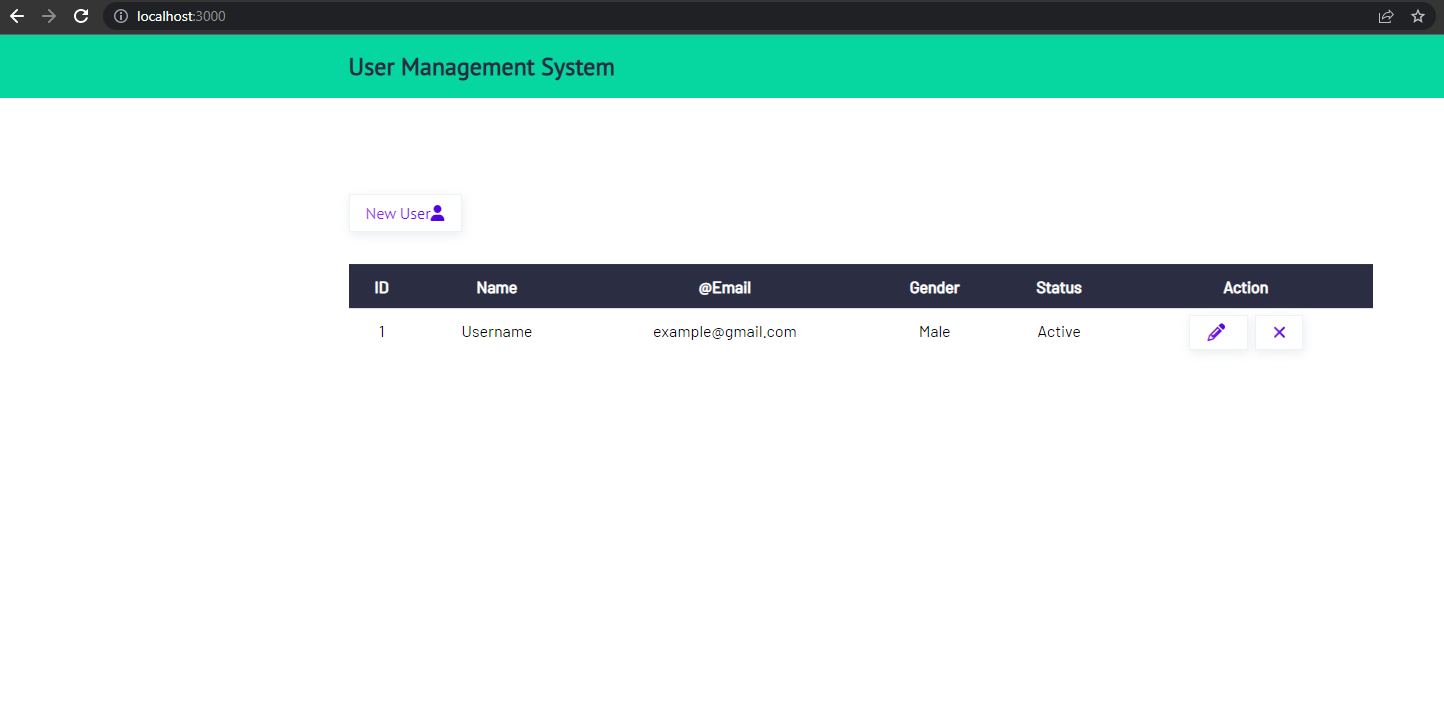Click the browser forward arrow
1444x702 pixels.
(48, 16)
